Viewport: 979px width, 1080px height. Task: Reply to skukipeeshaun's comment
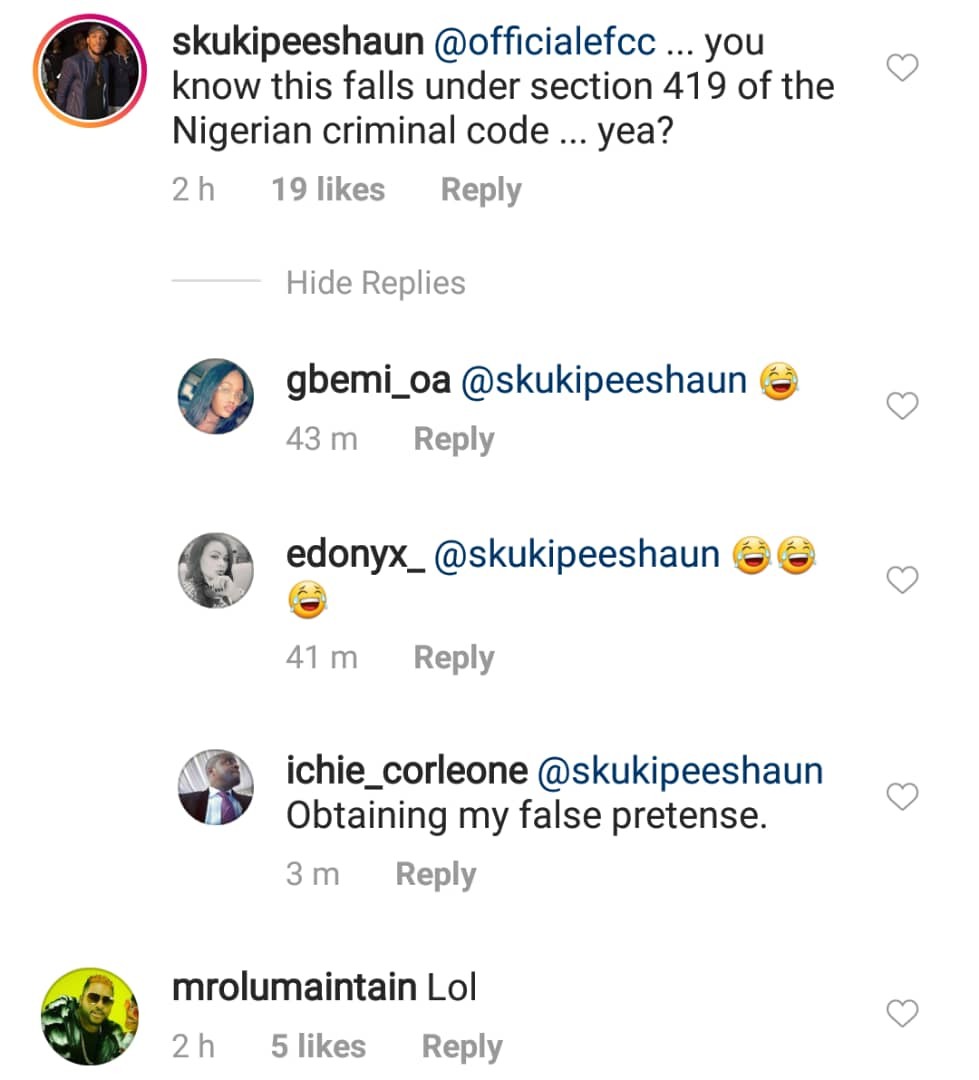[x=481, y=190]
